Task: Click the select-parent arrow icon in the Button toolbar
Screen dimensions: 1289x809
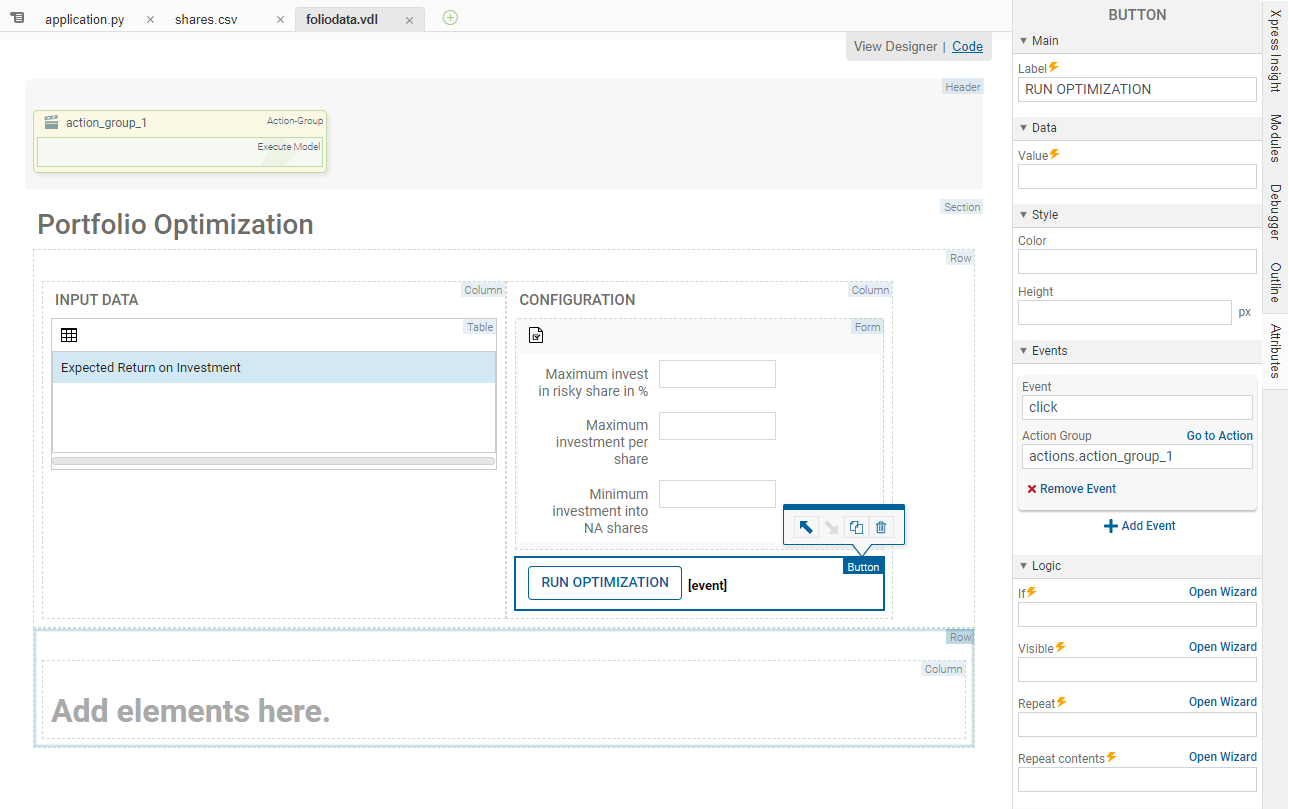Action: pyautogui.click(x=805, y=527)
